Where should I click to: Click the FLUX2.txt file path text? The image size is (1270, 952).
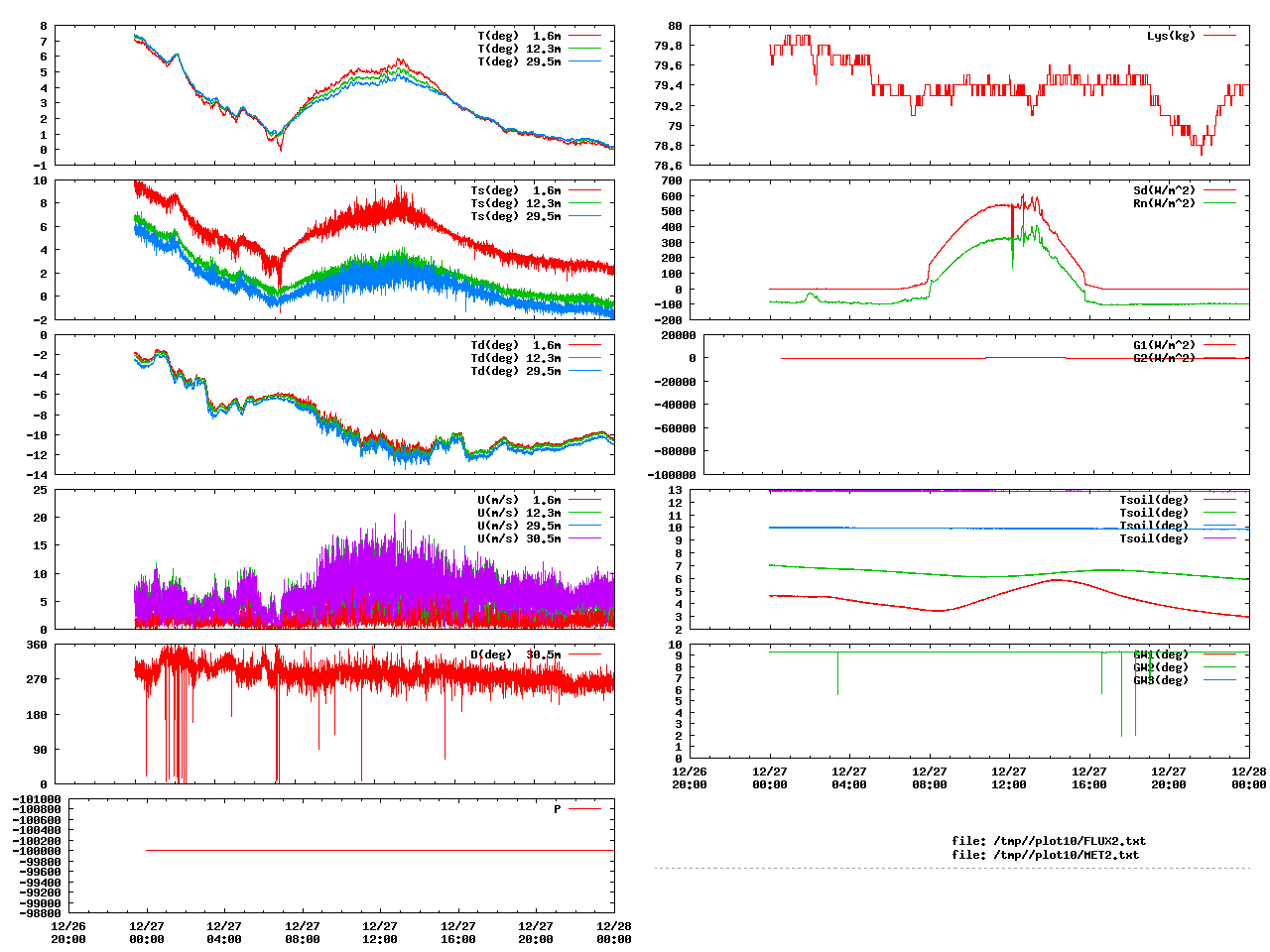pos(1049,841)
